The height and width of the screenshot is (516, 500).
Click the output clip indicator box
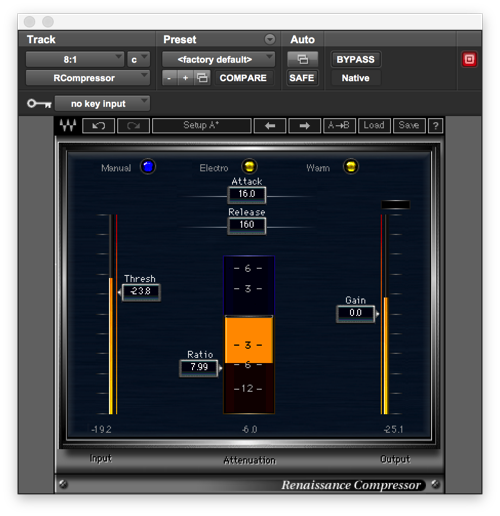click(x=395, y=205)
